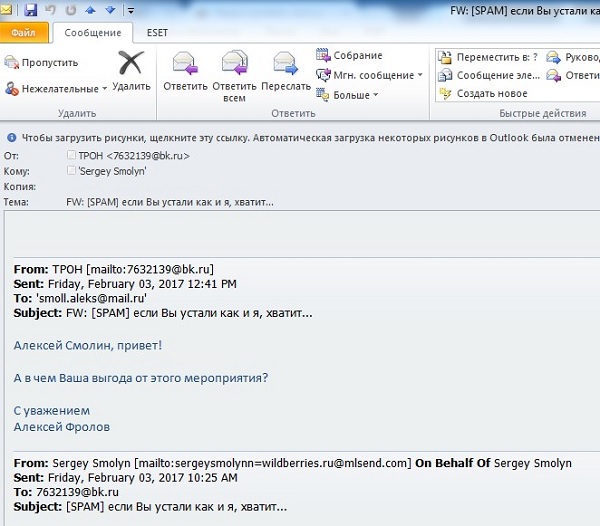Click the line Алексей Смолин, привет!
The image size is (600, 526).
(x=88, y=345)
